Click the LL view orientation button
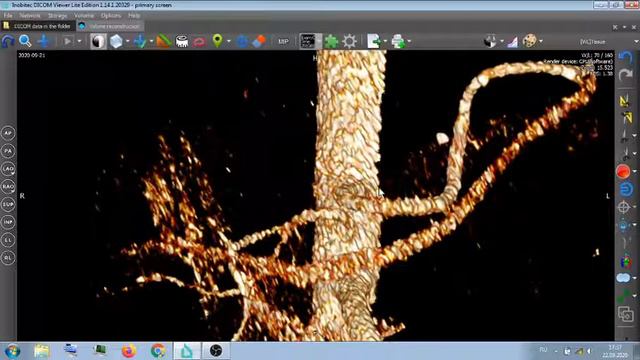640x360 pixels. pyautogui.click(x=8, y=240)
